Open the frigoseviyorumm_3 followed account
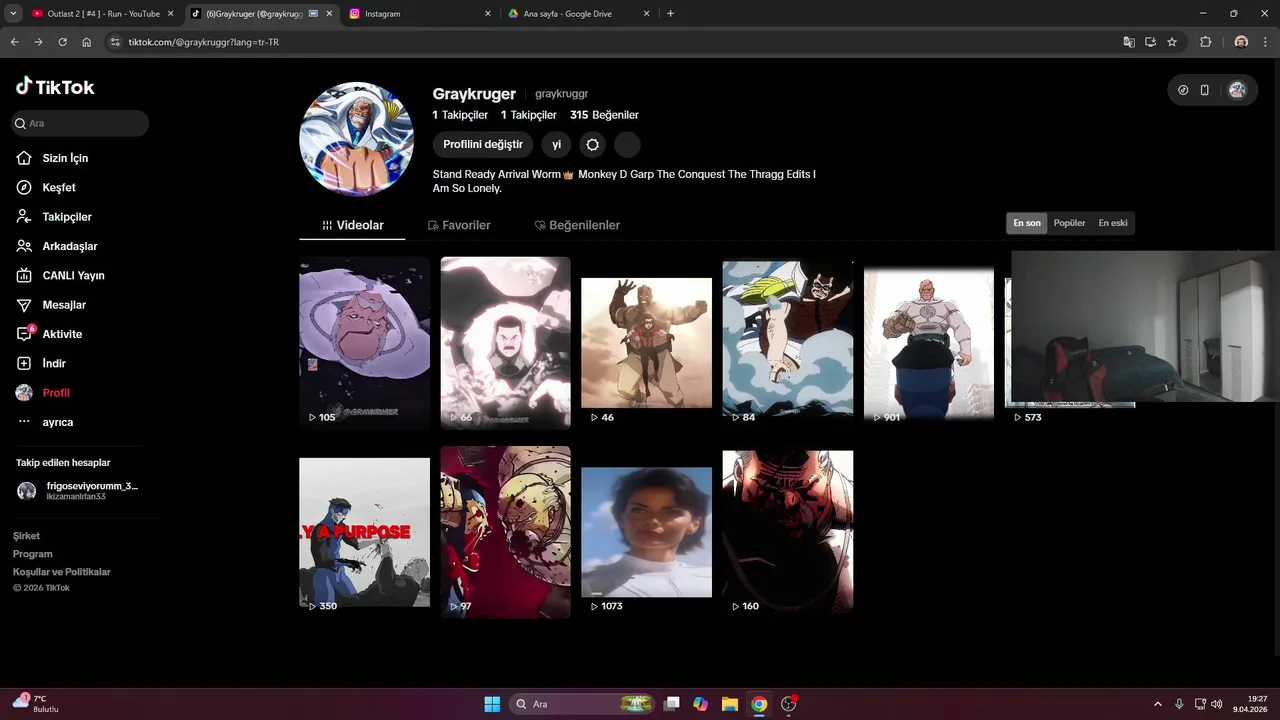The height and width of the screenshot is (720, 1280). pyautogui.click(x=78, y=490)
